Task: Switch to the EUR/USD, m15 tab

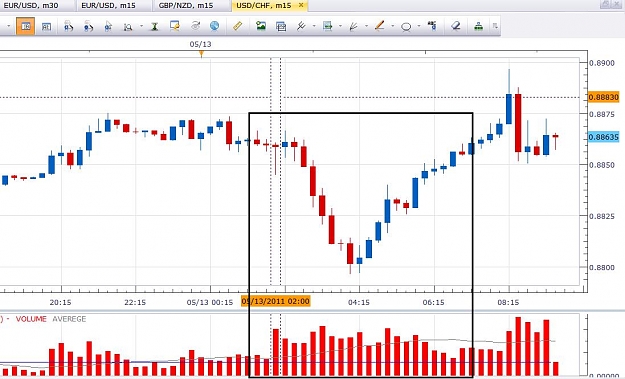Action: 108,6
